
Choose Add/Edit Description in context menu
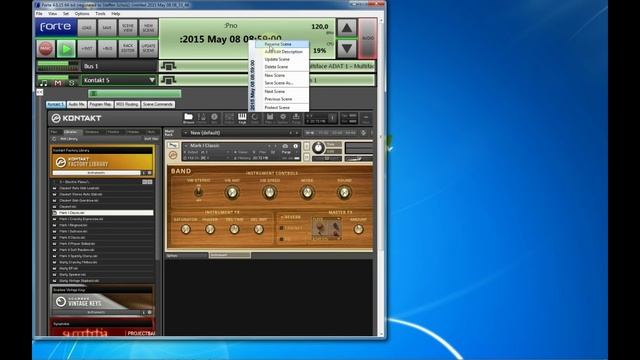282,52
